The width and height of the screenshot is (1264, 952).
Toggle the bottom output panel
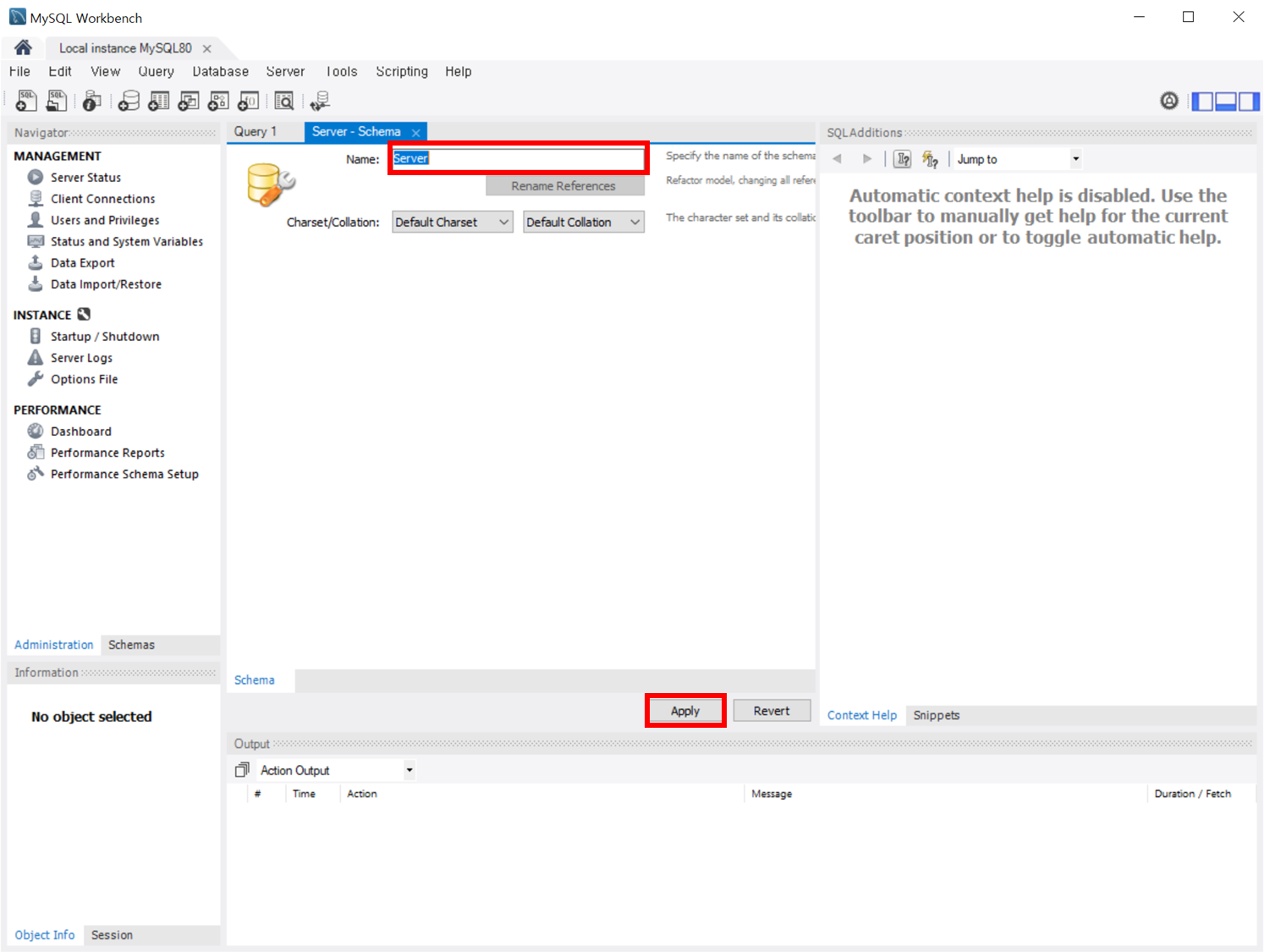coord(1226,102)
